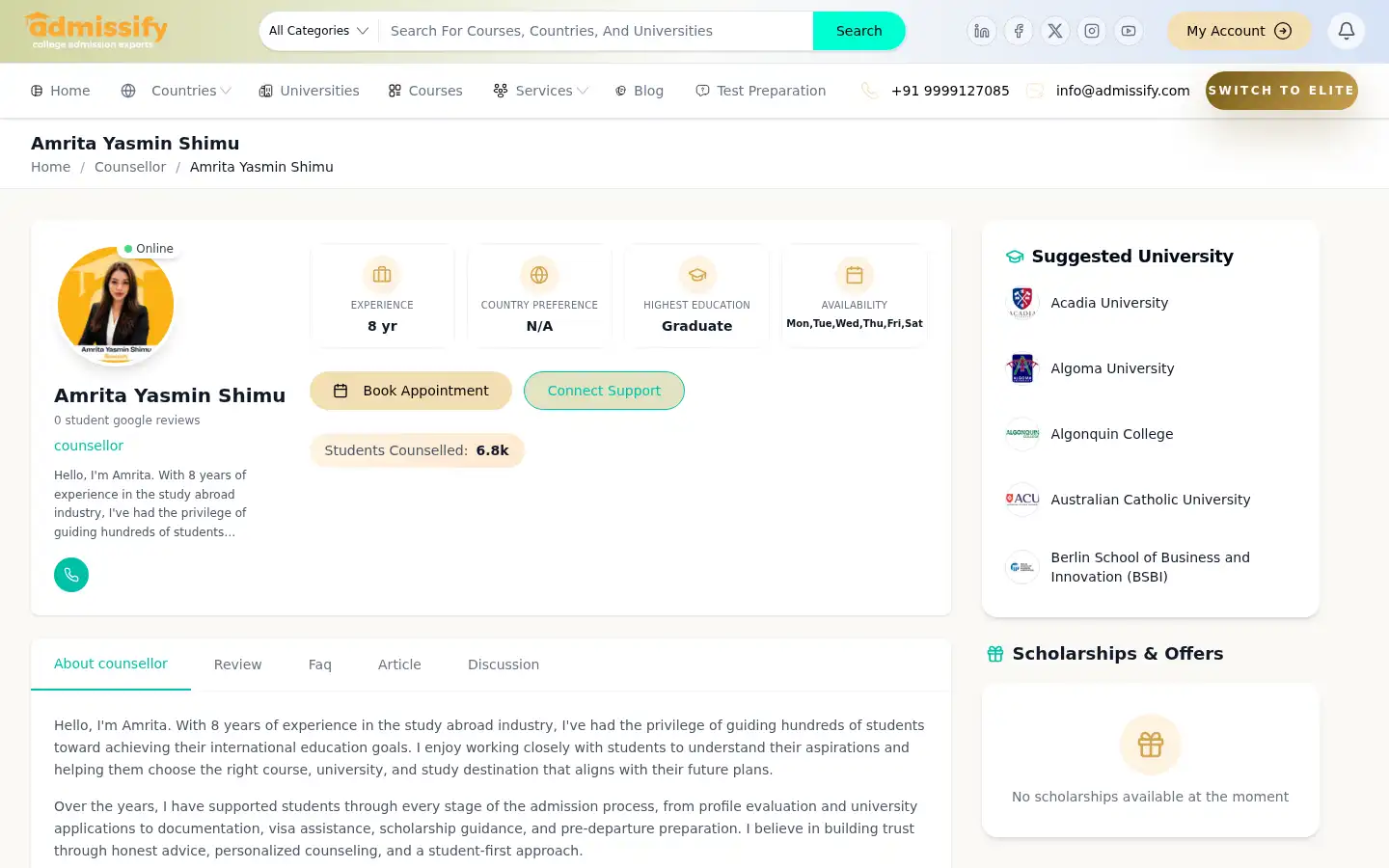Switch to the Faq tab
The height and width of the screenshot is (868, 1389).
click(x=320, y=665)
